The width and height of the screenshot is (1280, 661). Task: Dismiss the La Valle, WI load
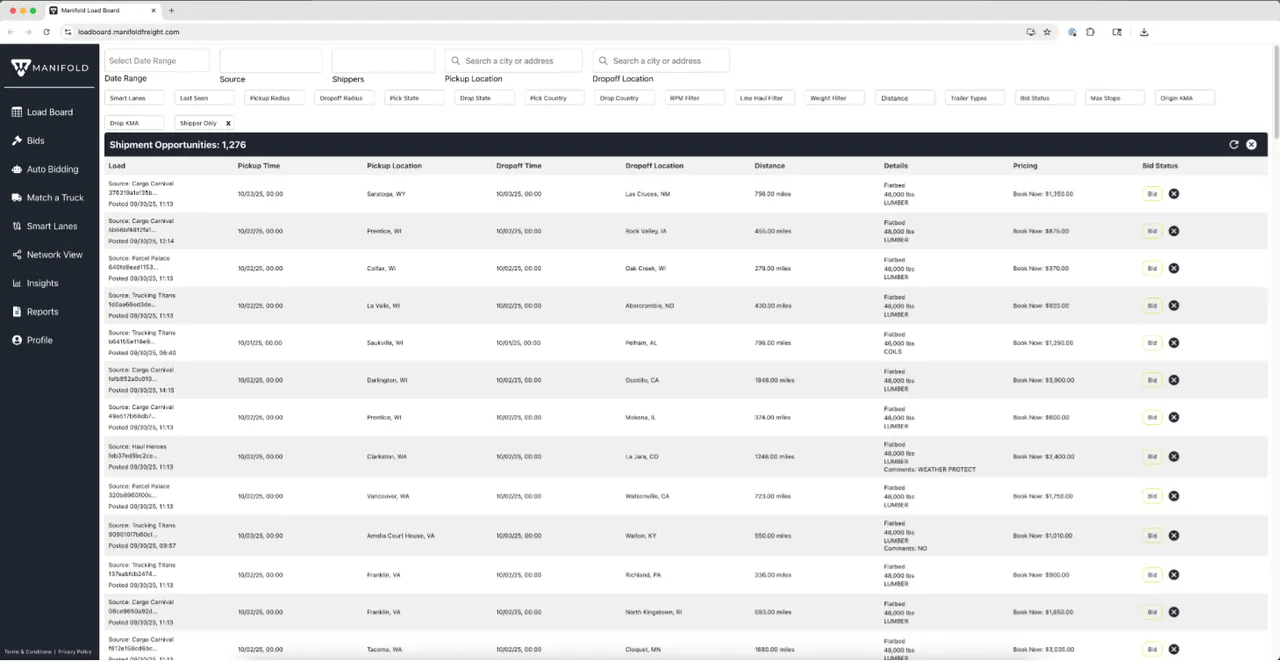pos(1174,306)
